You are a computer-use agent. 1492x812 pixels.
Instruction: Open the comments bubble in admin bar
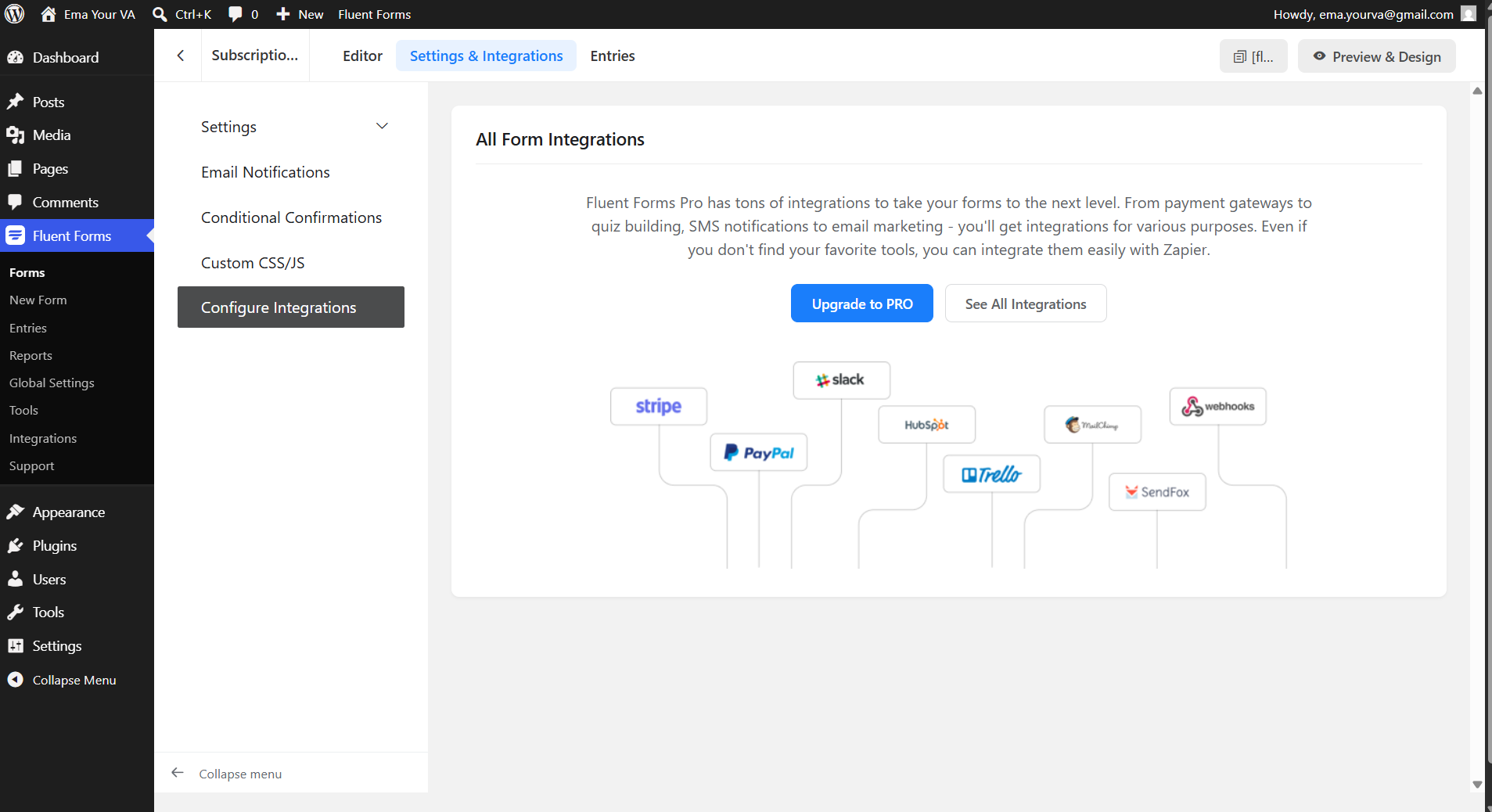(x=235, y=14)
